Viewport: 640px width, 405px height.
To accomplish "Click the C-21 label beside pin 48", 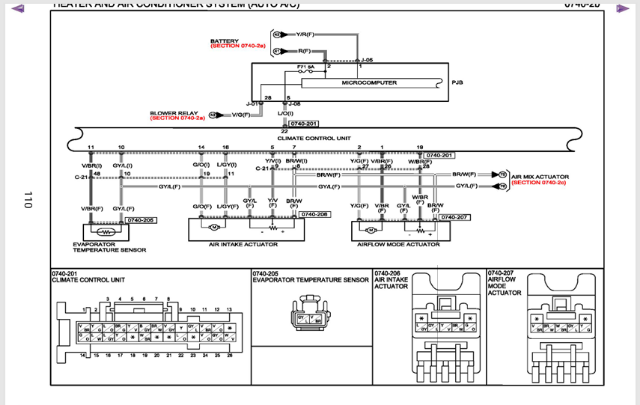I will coord(81,177).
